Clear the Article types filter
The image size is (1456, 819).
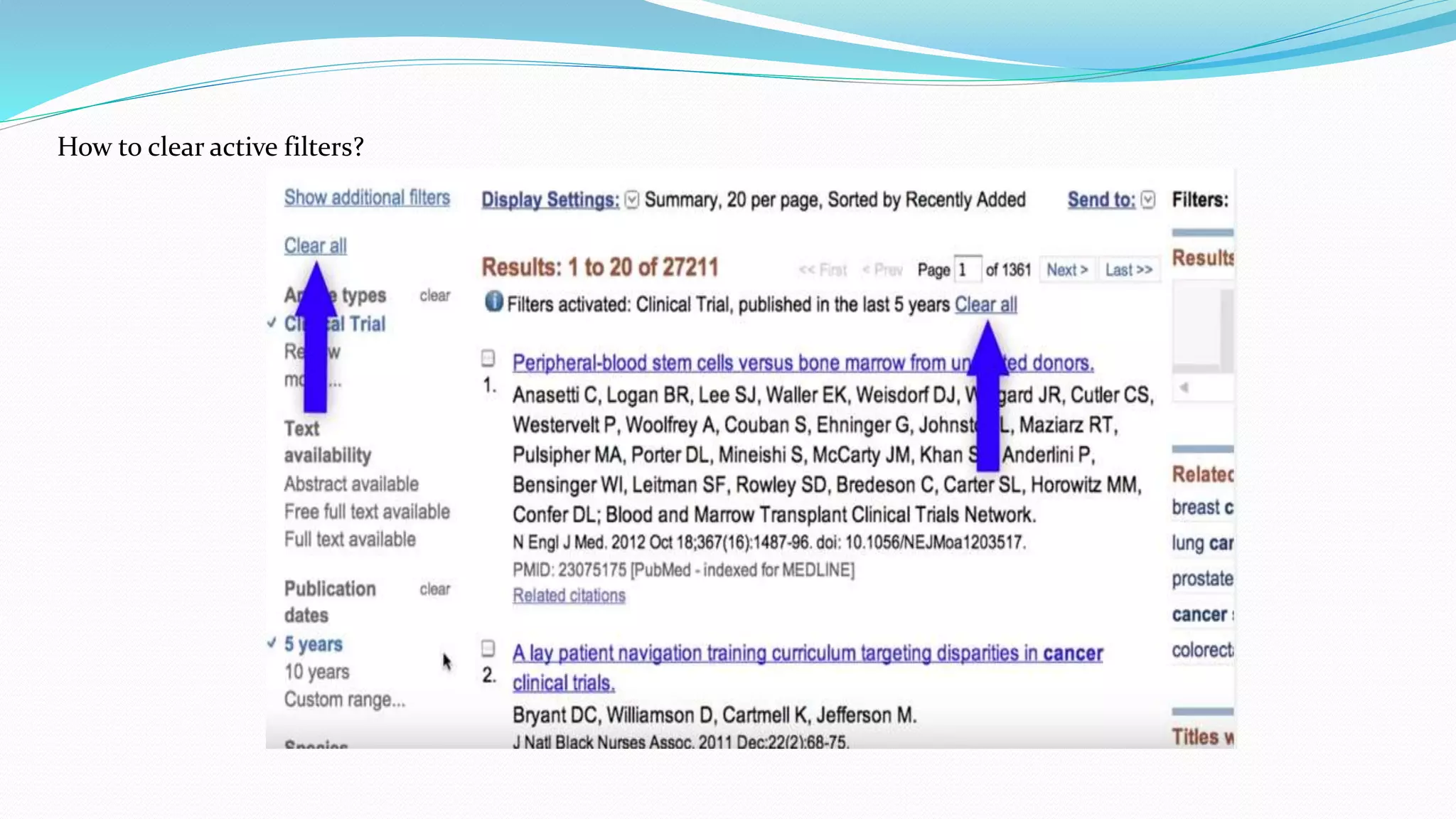pyautogui.click(x=434, y=296)
